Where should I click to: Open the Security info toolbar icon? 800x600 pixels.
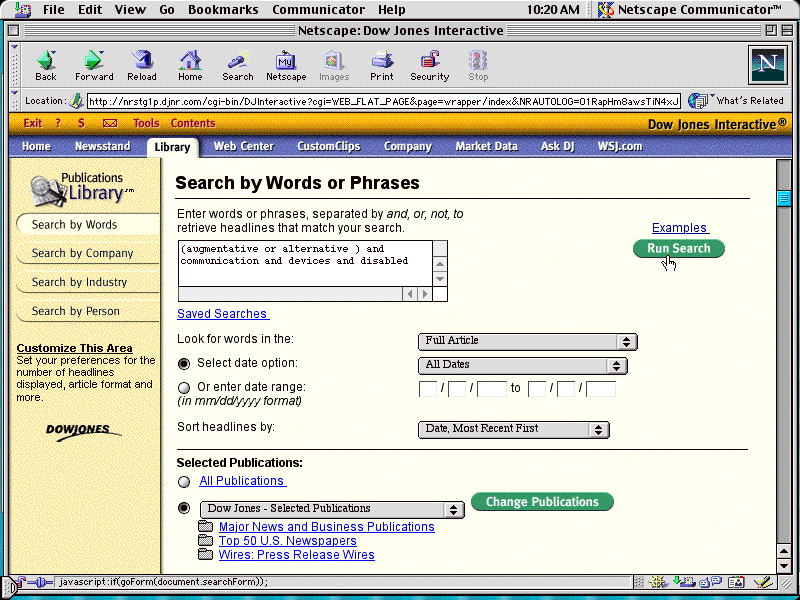tap(430, 60)
